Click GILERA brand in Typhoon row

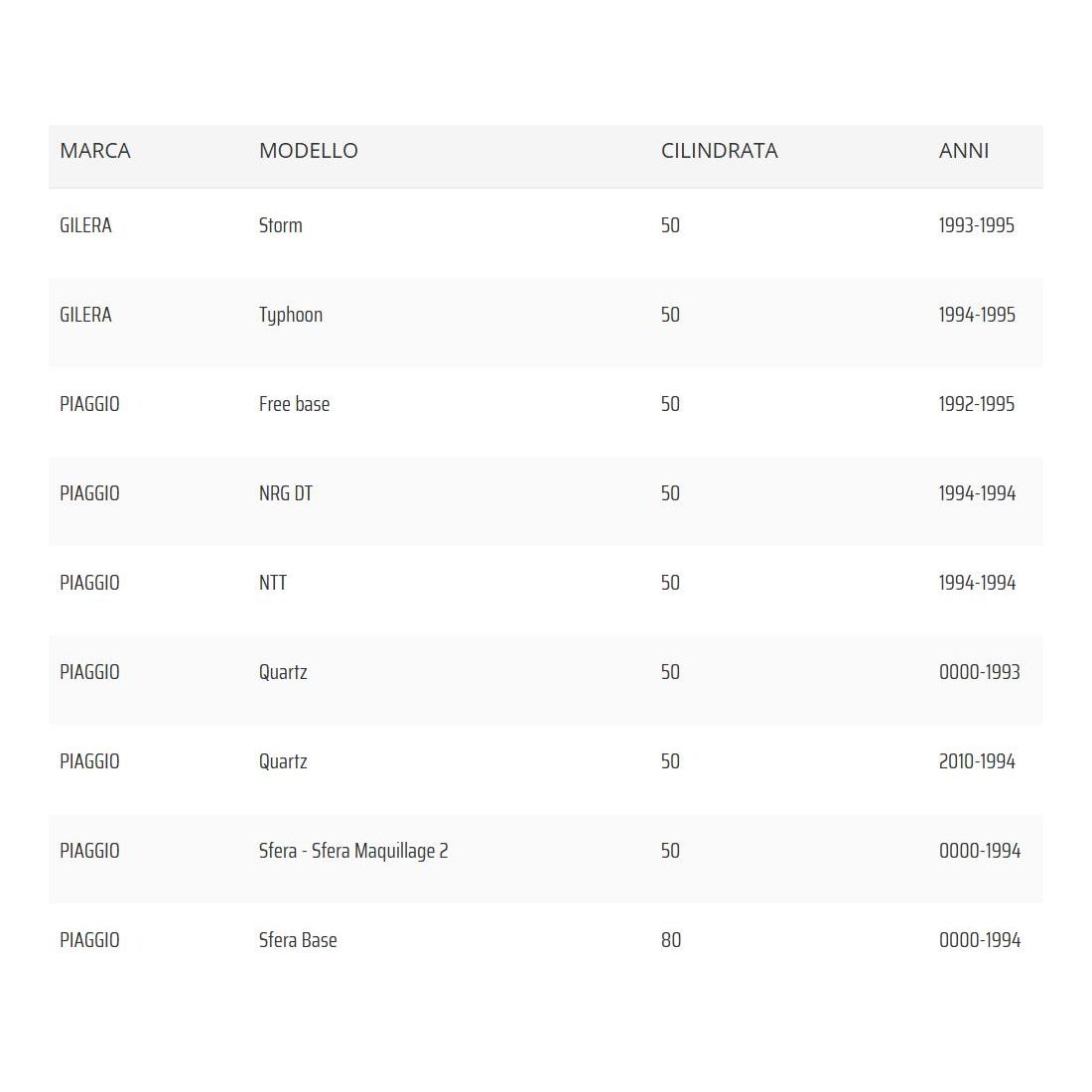point(85,315)
